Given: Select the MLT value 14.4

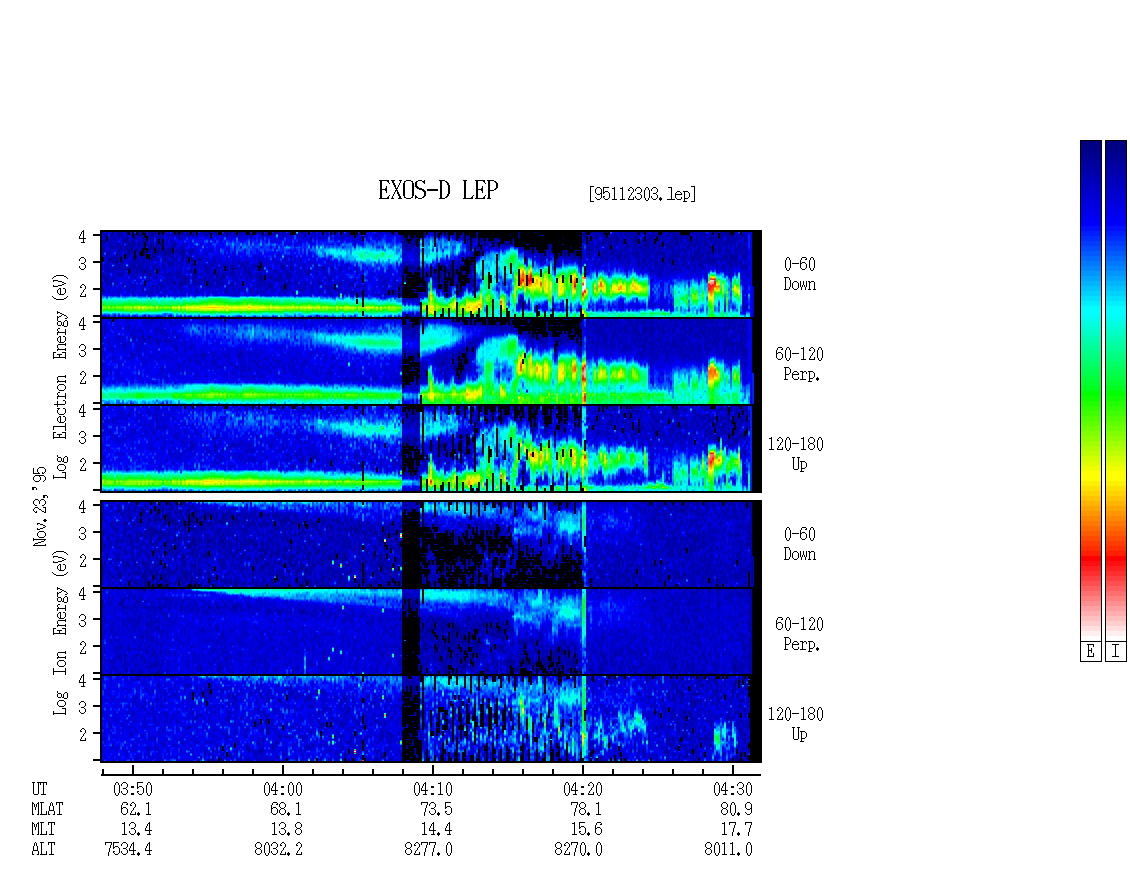Looking at the screenshot, I should tap(436, 830).
